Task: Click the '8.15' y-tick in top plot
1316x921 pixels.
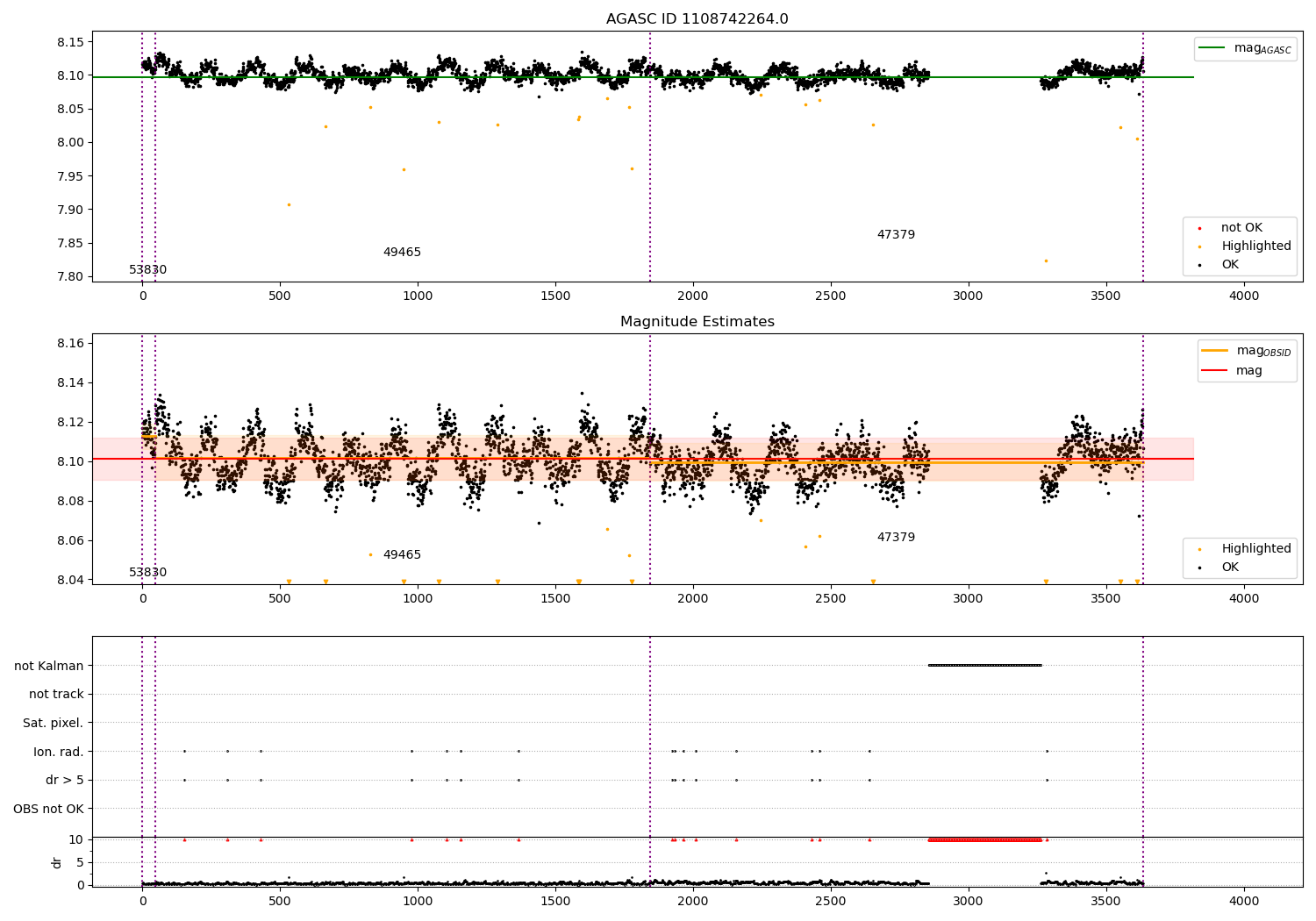Action: click(70, 42)
